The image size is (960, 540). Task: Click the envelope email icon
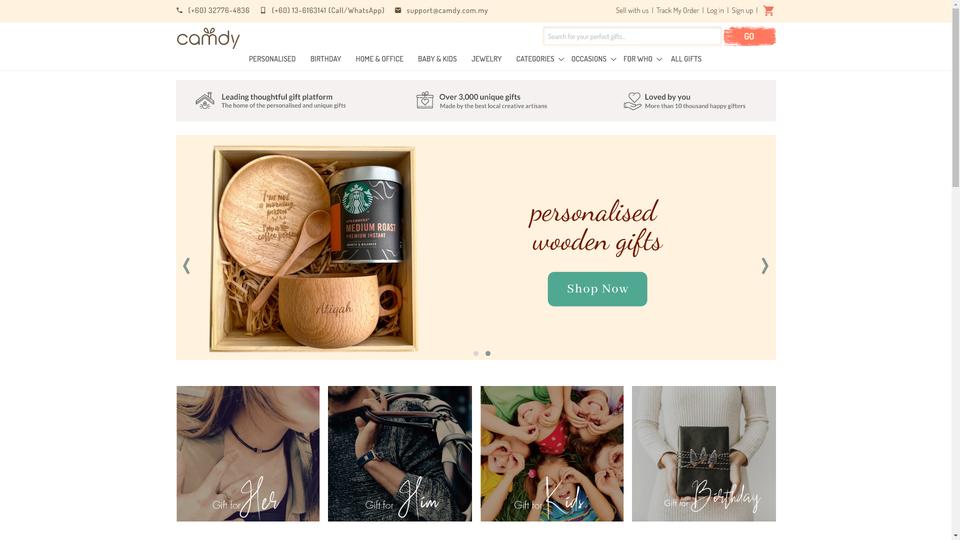pyautogui.click(x=398, y=10)
